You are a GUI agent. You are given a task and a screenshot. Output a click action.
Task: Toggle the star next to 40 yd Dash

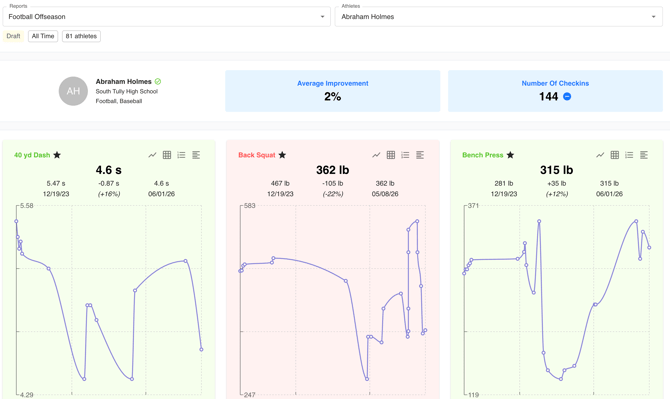coord(57,155)
